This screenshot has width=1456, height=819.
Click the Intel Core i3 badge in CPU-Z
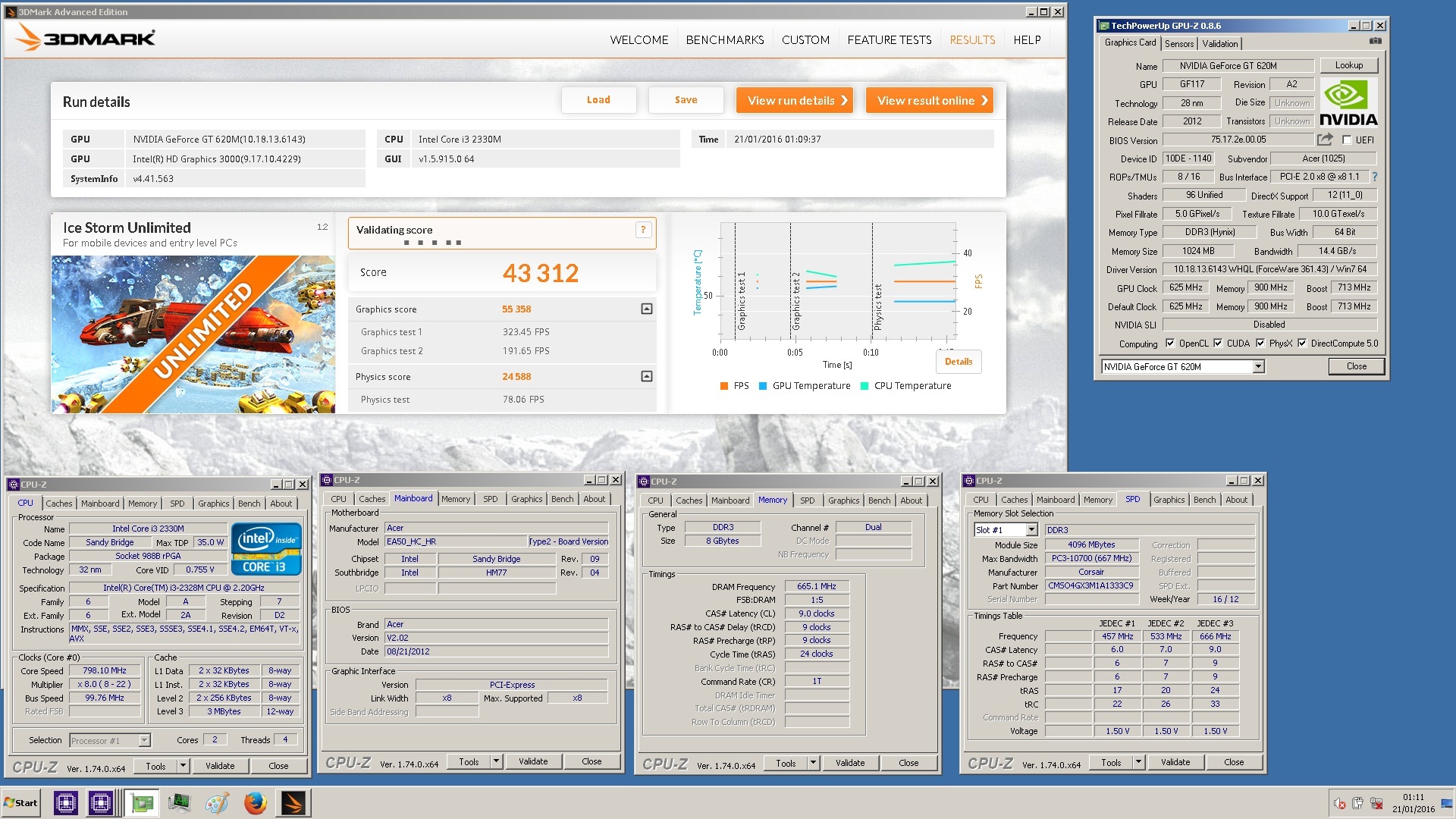coord(265,549)
